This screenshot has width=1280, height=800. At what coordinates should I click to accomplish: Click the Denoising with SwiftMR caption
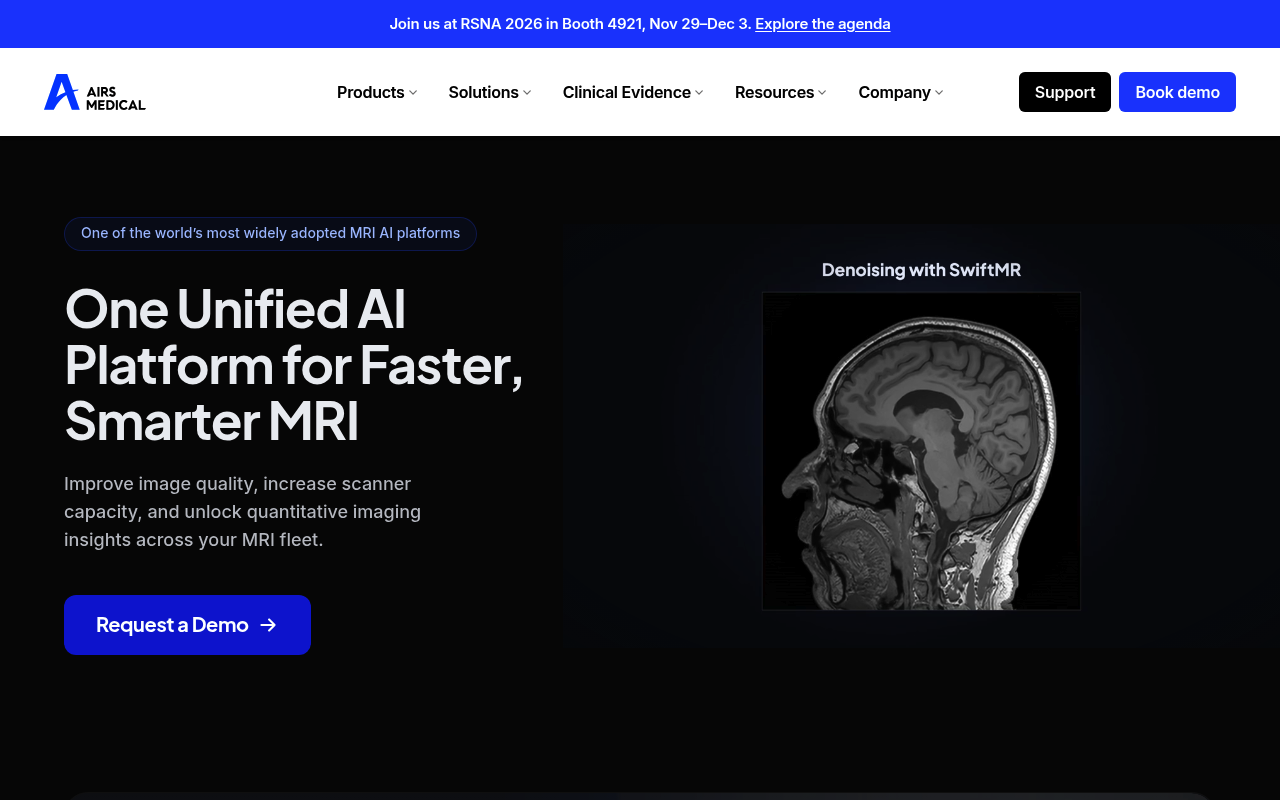coord(921,270)
